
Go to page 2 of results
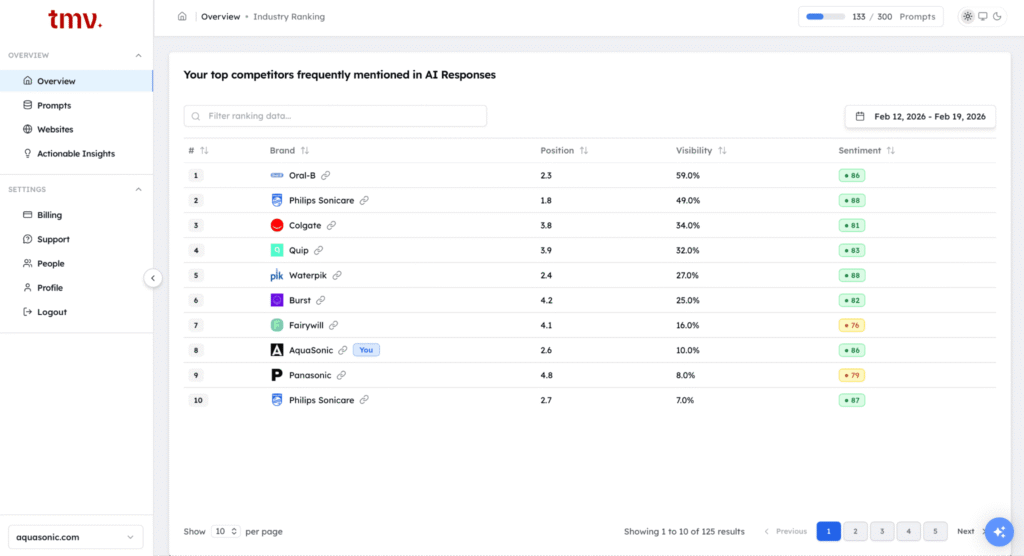pyautogui.click(x=855, y=531)
